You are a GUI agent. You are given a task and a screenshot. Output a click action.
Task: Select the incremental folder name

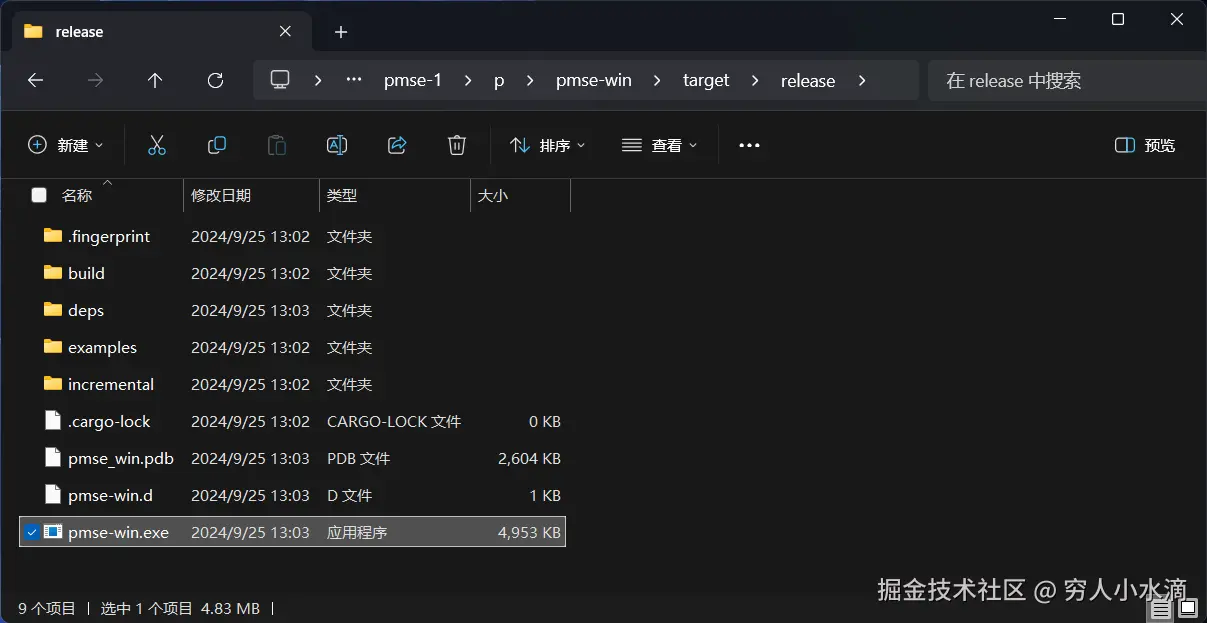111,384
